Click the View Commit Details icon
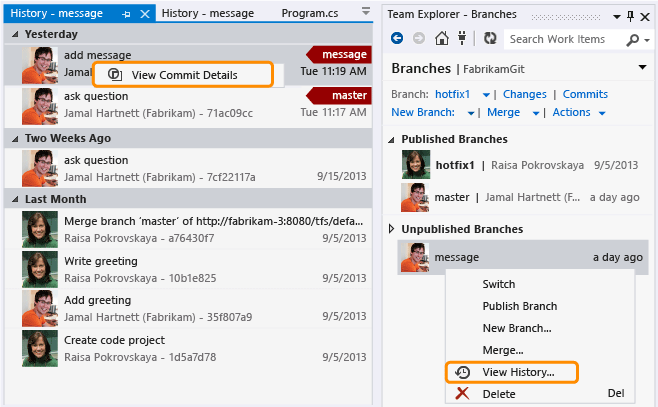The width and height of the screenshot is (658, 407). coord(115,75)
